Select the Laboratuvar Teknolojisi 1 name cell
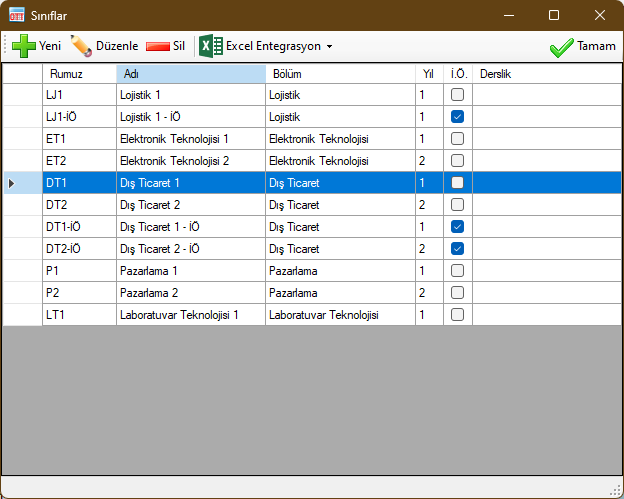Screen dimensions: 624x499 click(190, 315)
